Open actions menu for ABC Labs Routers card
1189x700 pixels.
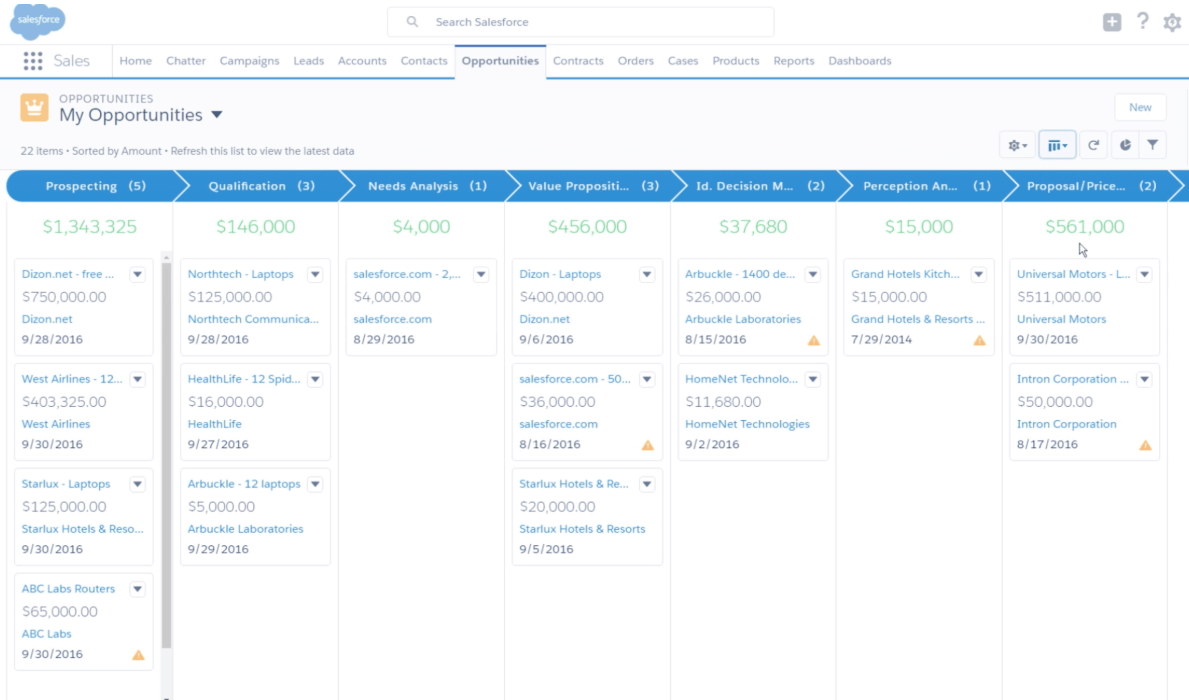click(x=137, y=589)
